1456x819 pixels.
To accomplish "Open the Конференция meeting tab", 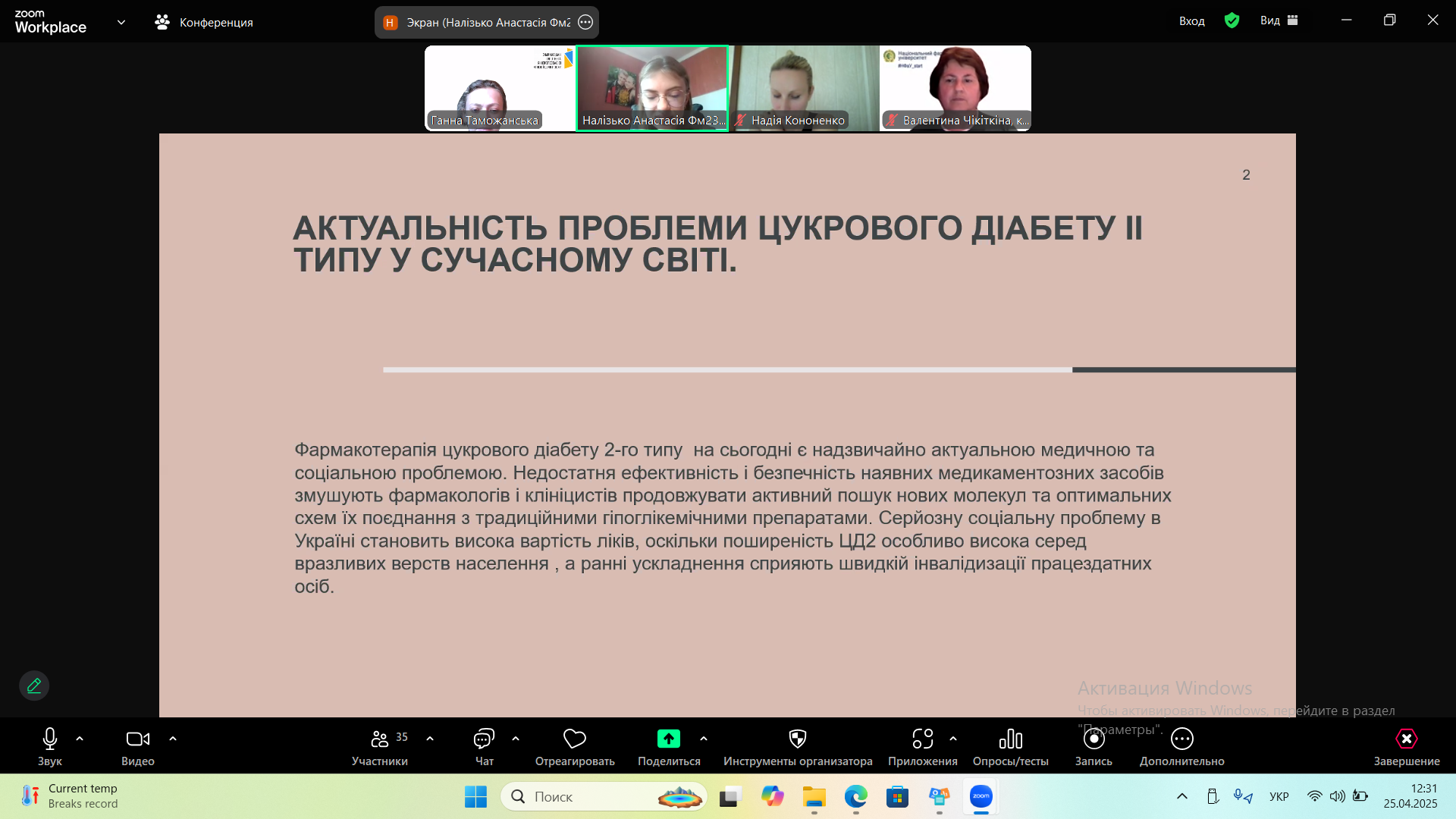I will coord(204,22).
